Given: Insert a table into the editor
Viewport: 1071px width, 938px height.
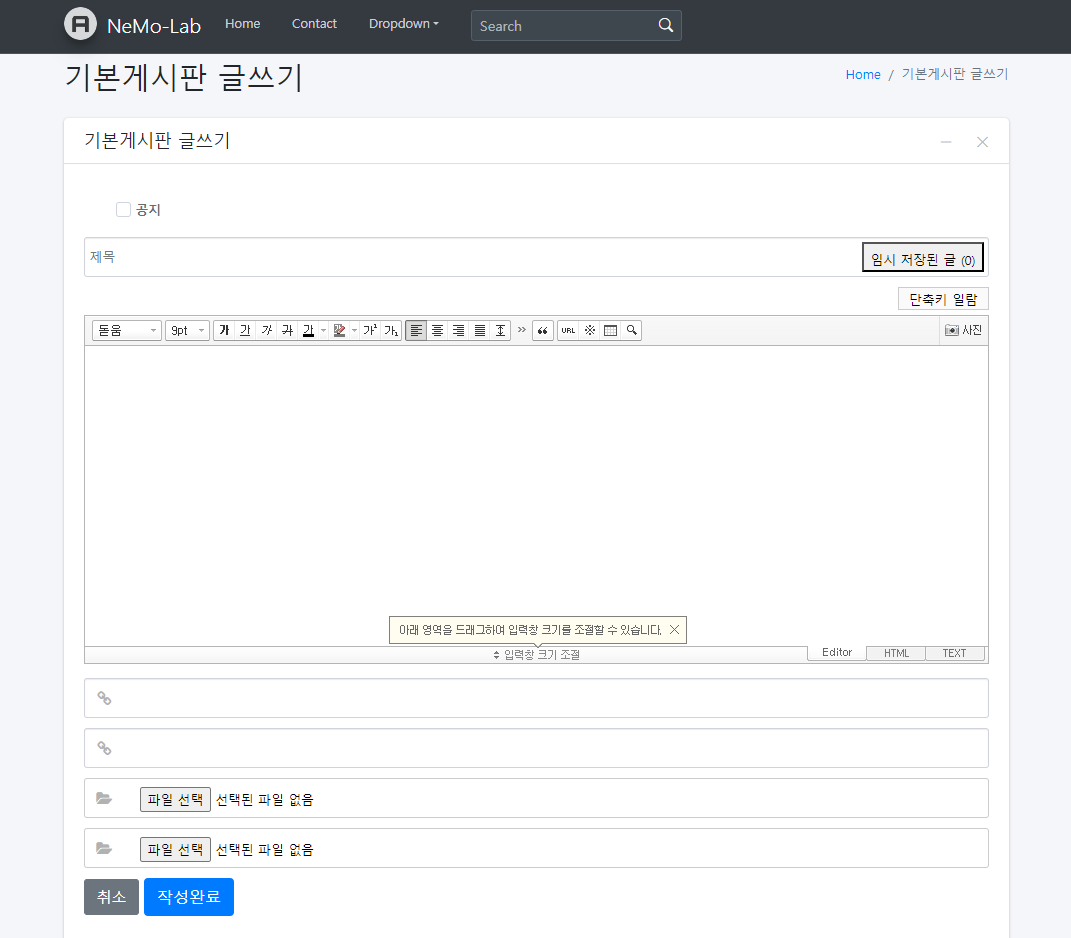Looking at the screenshot, I should pyautogui.click(x=610, y=330).
